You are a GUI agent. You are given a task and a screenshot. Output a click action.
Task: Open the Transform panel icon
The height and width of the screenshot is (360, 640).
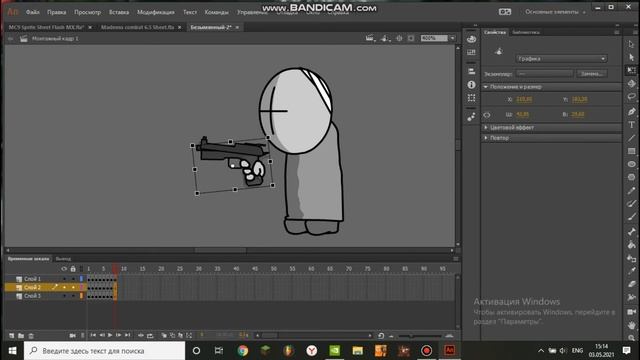point(471,98)
